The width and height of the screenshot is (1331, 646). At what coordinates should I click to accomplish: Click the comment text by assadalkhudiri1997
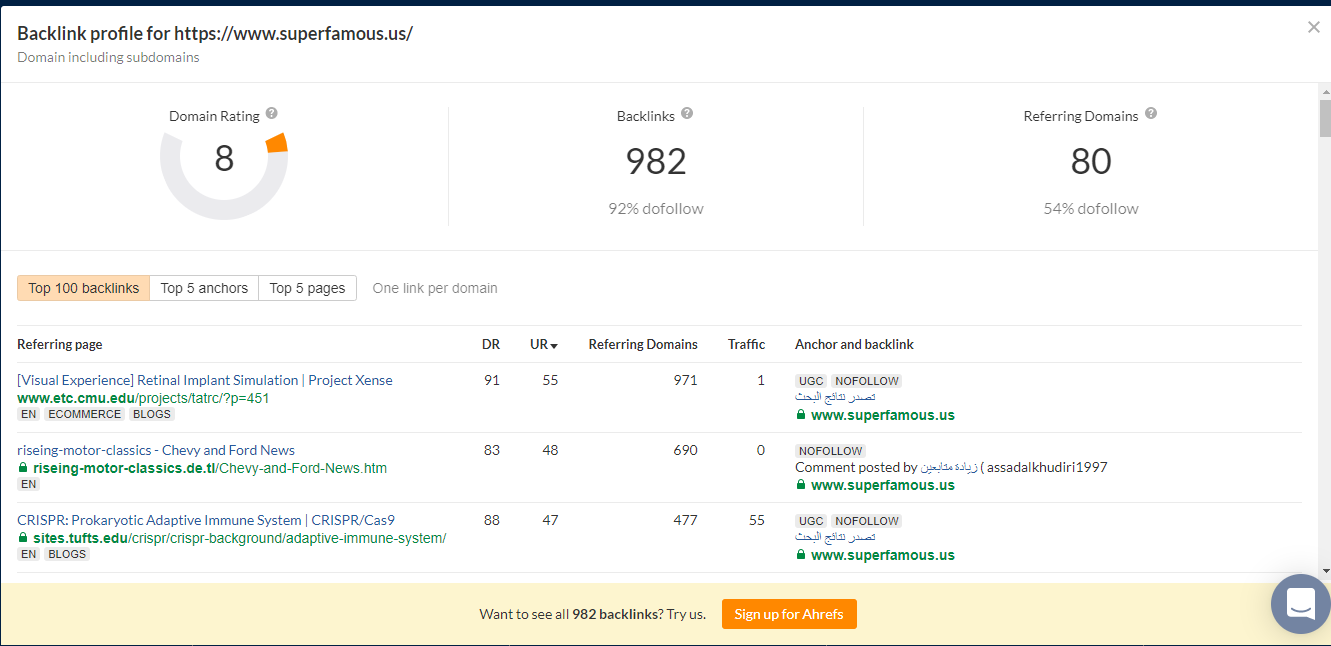[951, 467]
